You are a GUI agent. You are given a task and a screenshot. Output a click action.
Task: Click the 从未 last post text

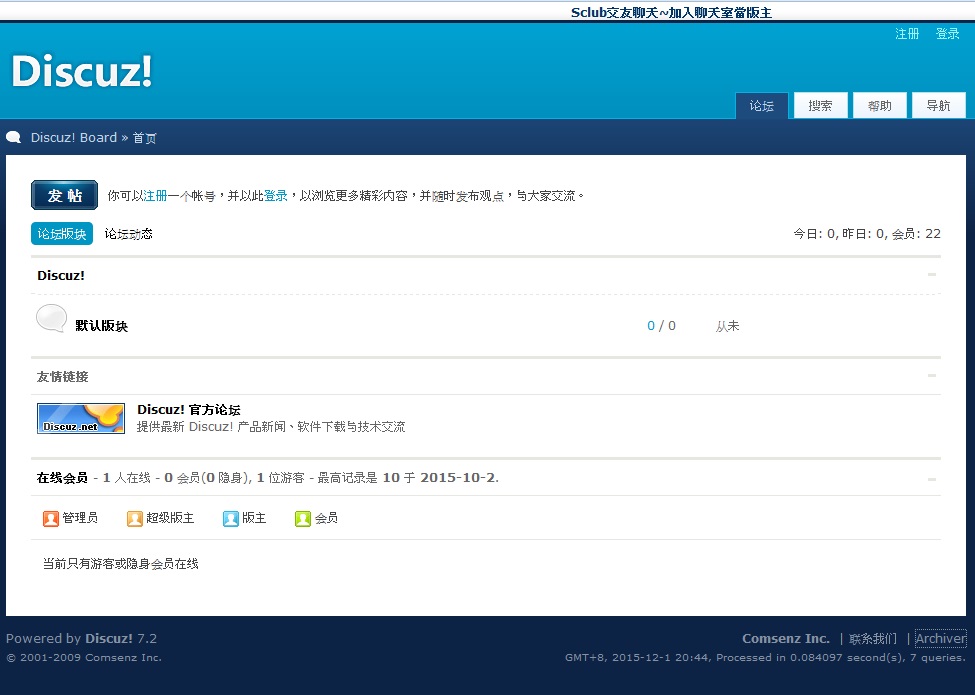(728, 326)
